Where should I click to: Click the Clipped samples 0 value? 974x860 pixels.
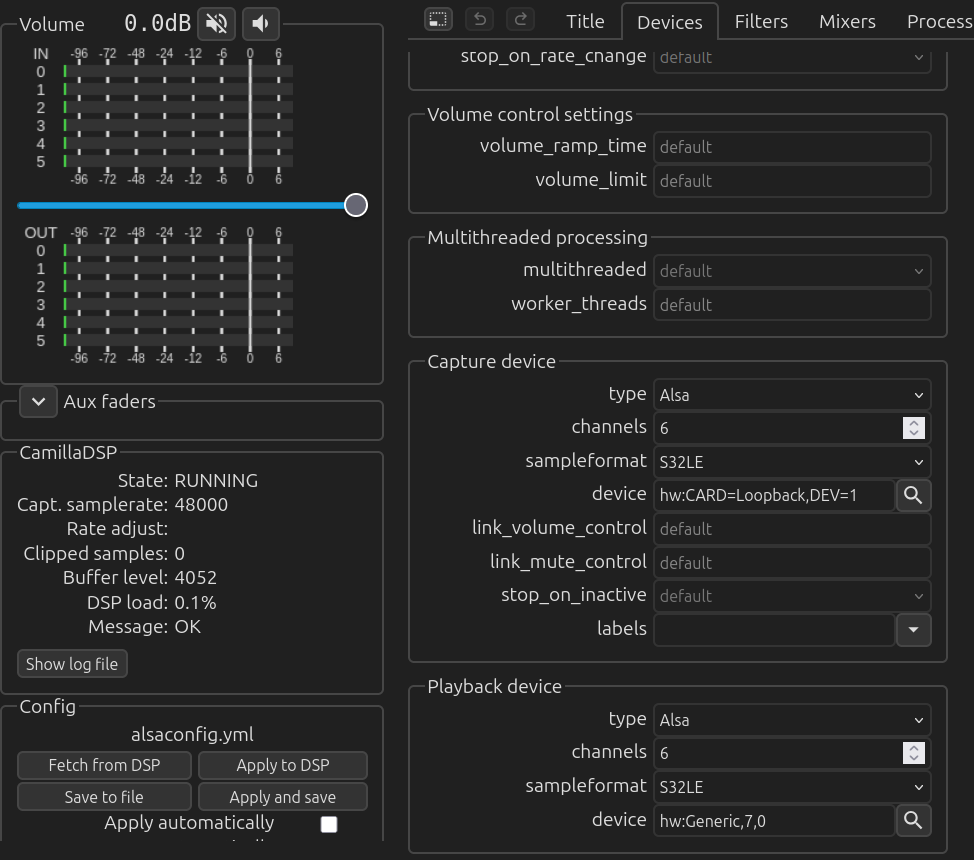180,554
